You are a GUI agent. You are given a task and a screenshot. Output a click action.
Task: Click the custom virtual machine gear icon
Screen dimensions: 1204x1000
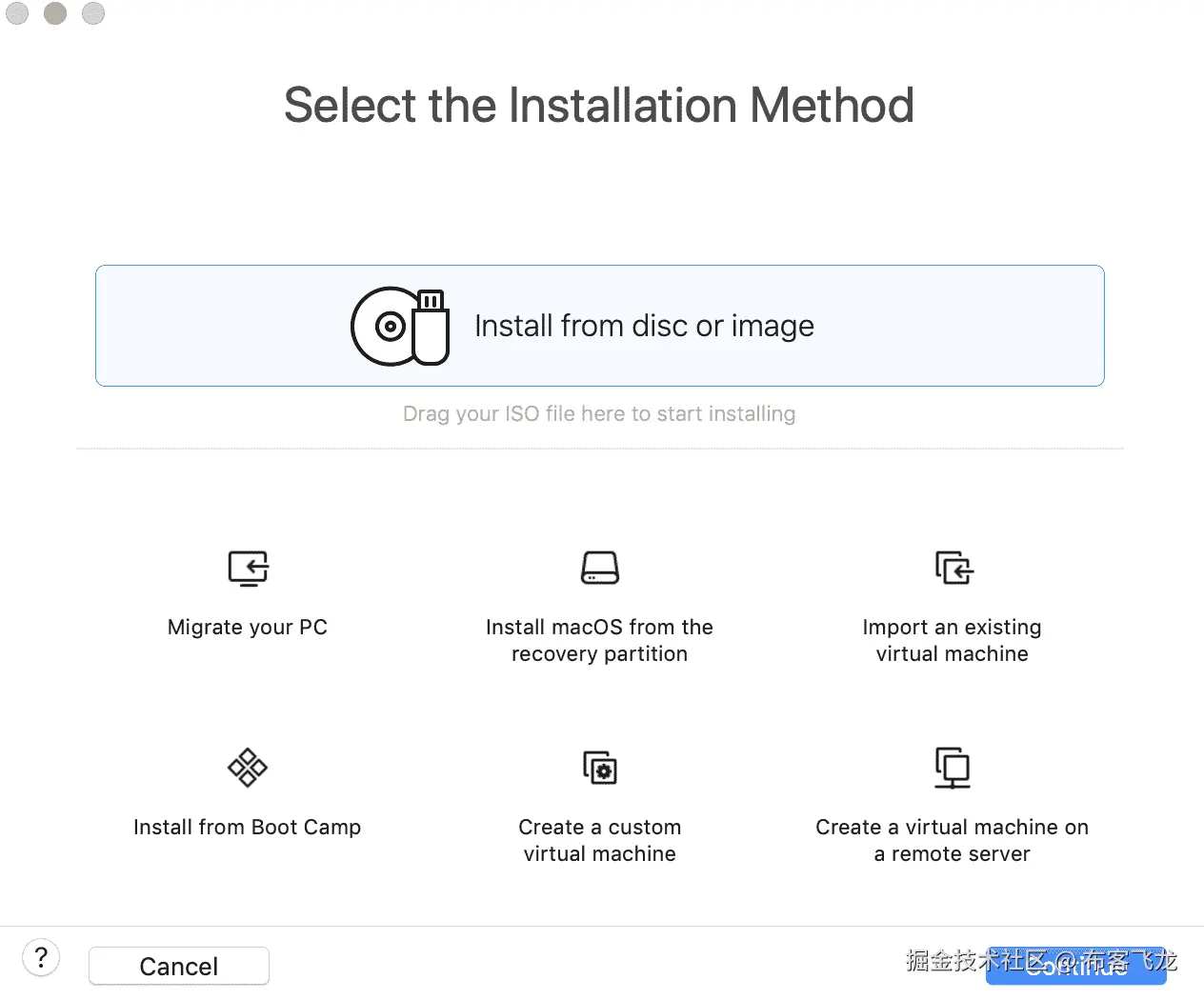point(600,768)
